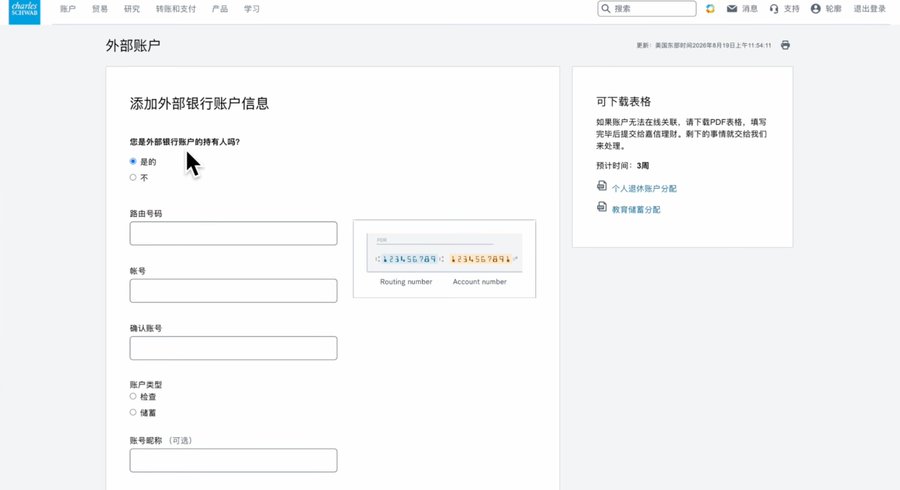Click the 帐号 input field
Image resolution: width=900 pixels, height=490 pixels.
tap(233, 291)
